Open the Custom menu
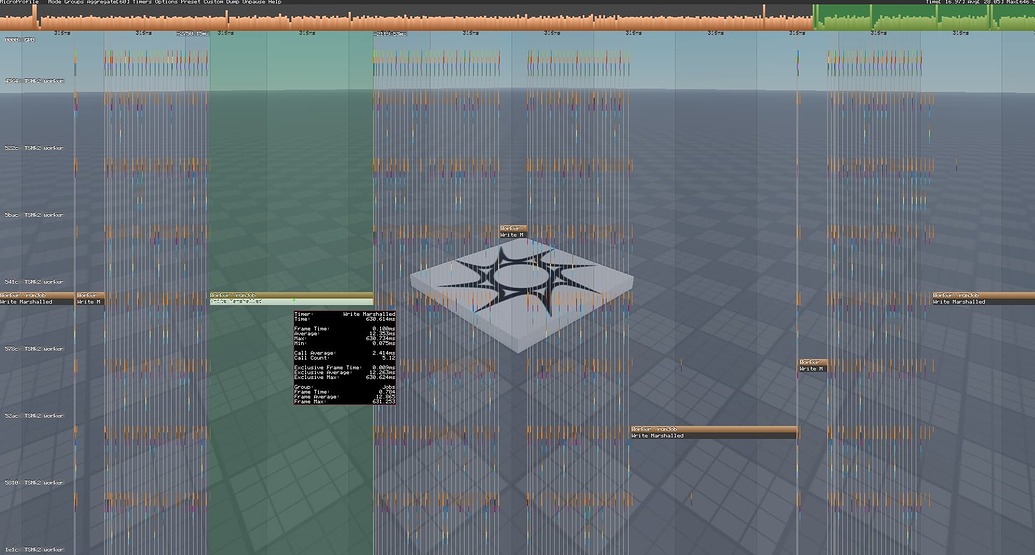This screenshot has width=1035, height=555. pos(213,2)
